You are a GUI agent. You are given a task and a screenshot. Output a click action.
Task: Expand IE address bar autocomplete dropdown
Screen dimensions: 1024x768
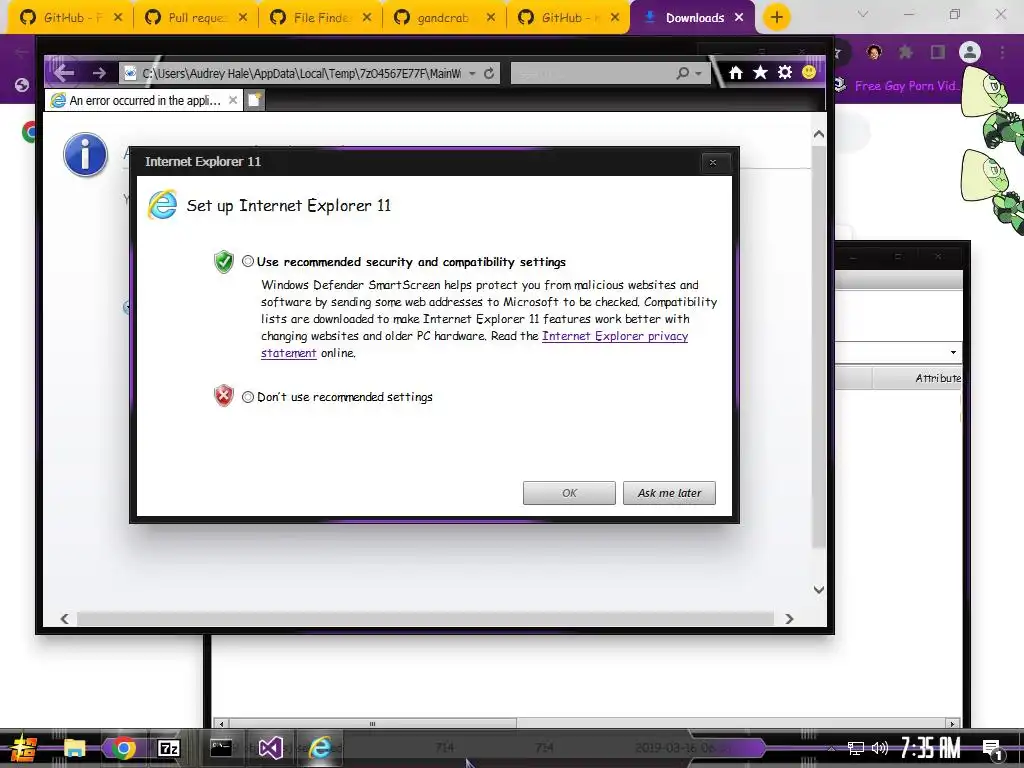click(x=472, y=73)
